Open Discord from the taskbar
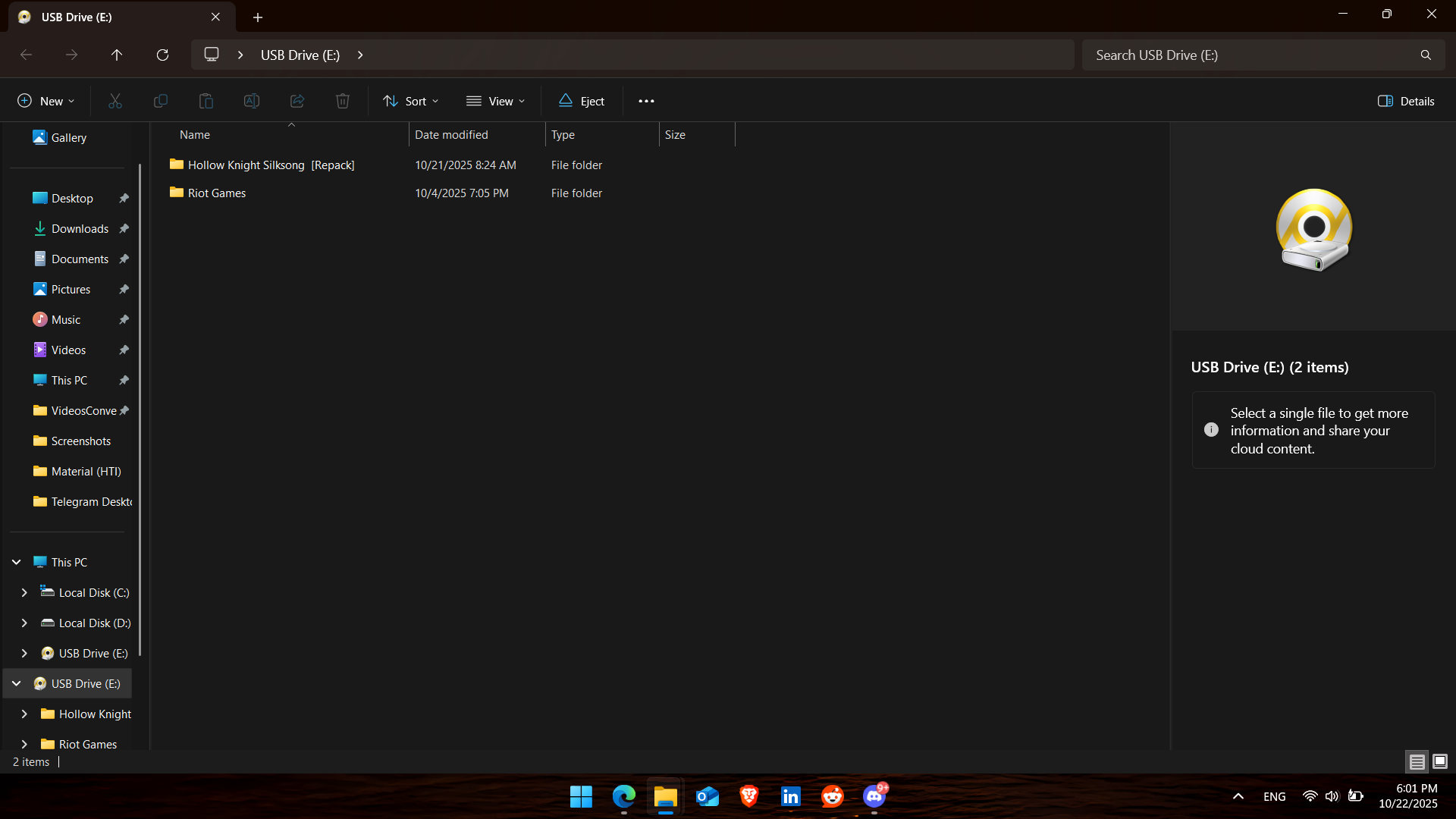This screenshot has width=1456, height=819. click(x=874, y=796)
